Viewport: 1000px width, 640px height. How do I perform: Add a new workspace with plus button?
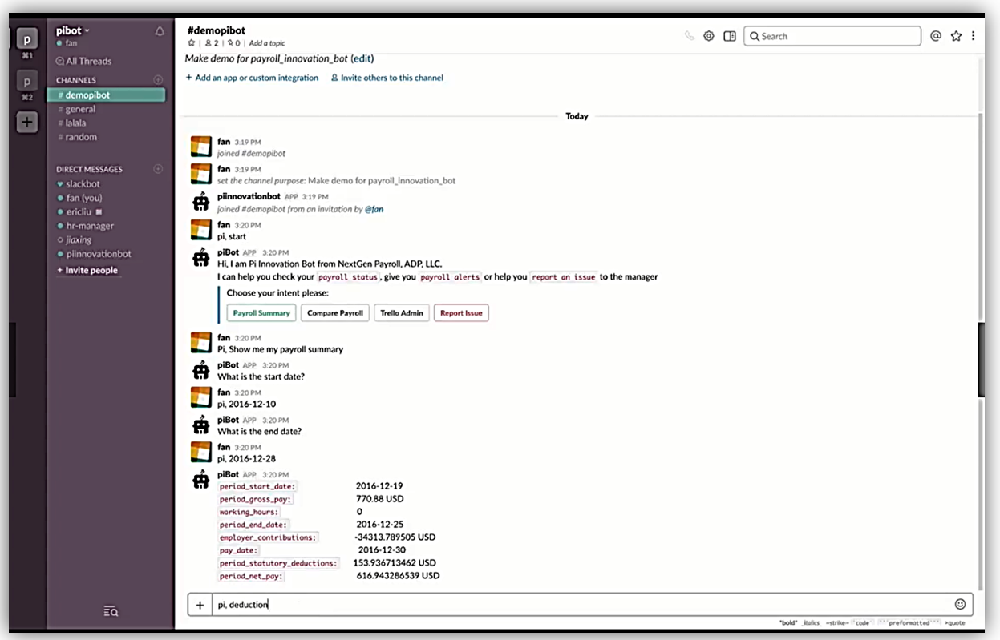pyautogui.click(x=27, y=122)
